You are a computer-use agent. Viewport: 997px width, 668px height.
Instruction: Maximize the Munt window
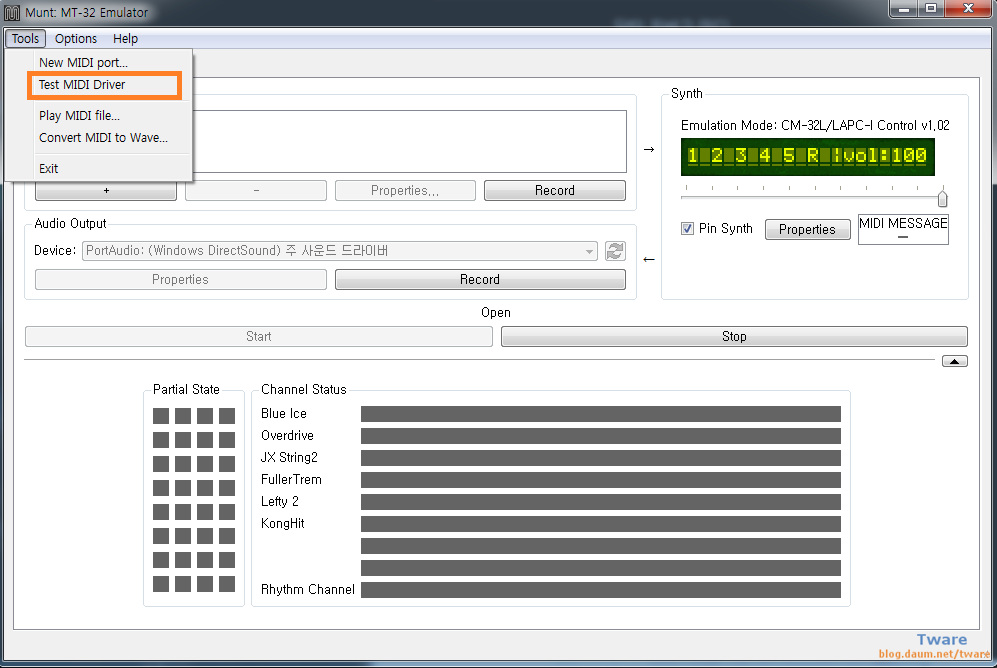931,8
